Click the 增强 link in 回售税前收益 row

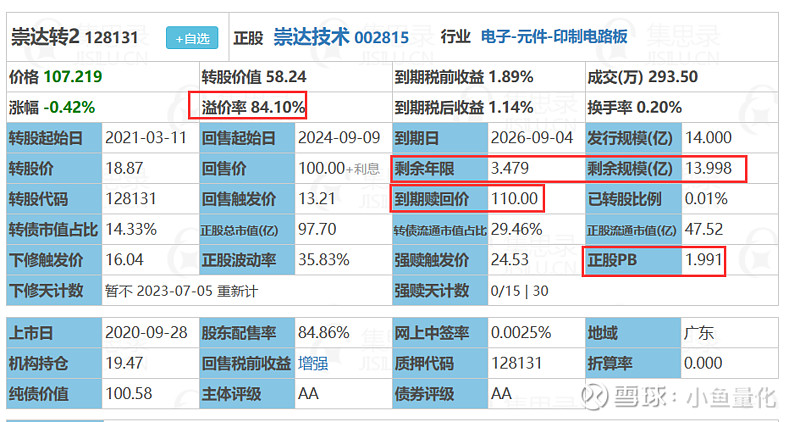[313, 363]
